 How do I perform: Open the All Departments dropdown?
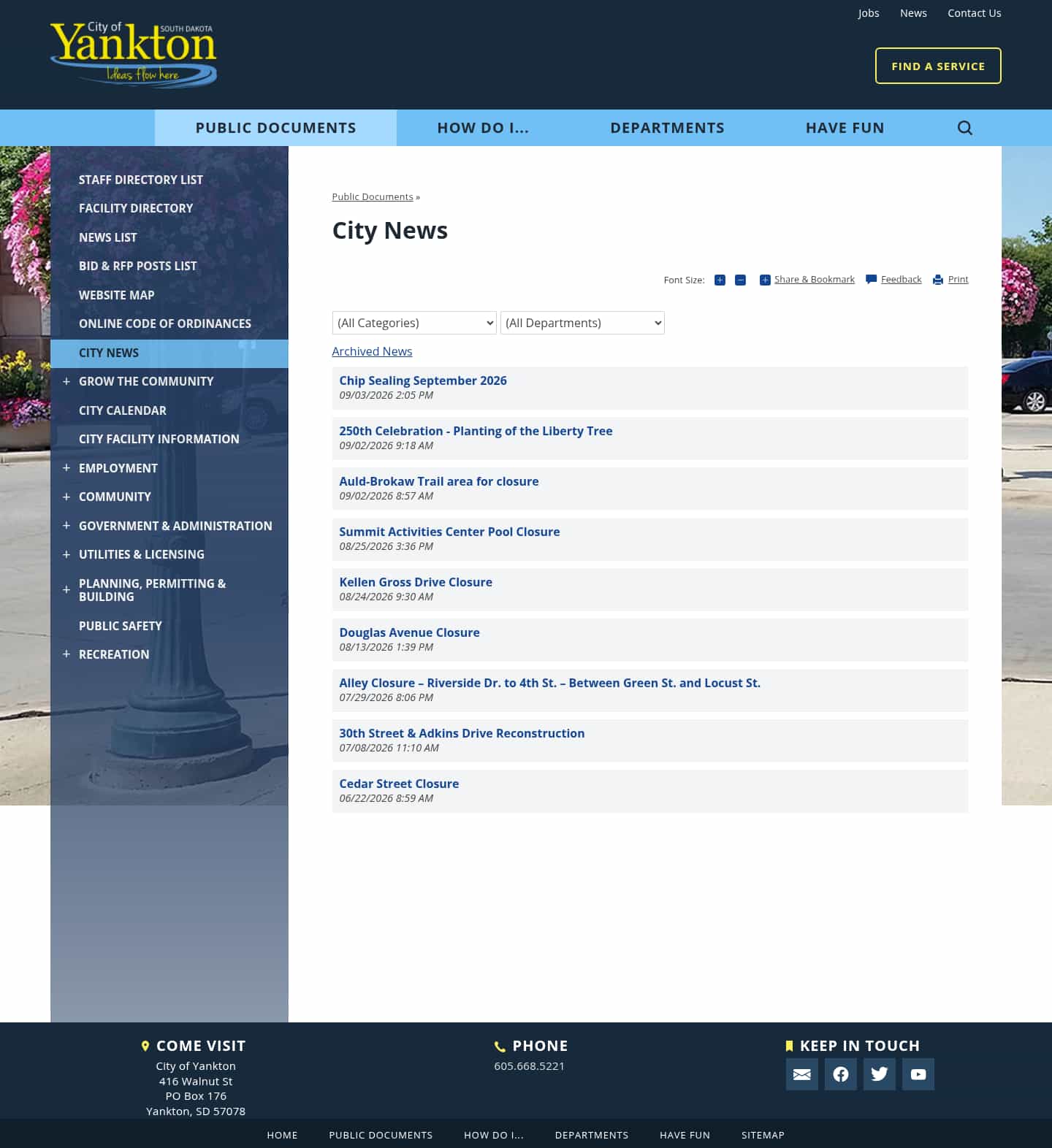582,323
